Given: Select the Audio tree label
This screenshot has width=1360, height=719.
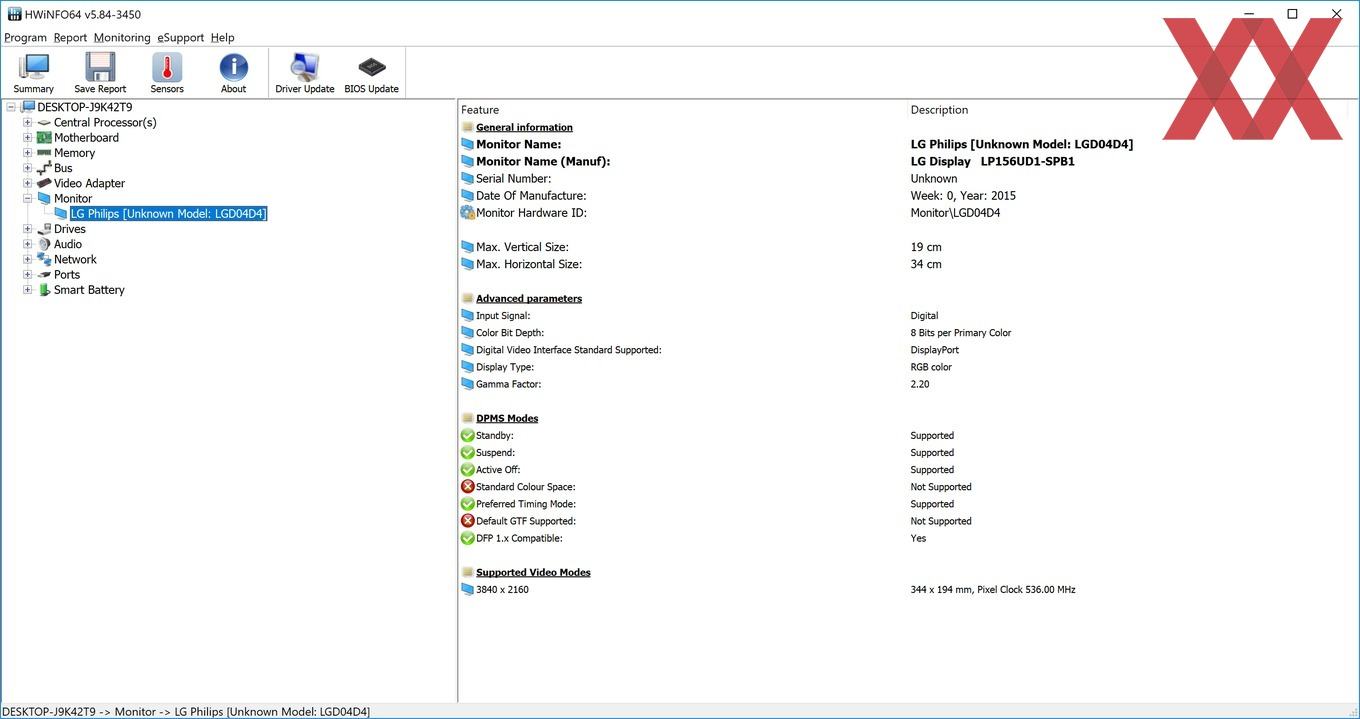Looking at the screenshot, I should coord(68,244).
